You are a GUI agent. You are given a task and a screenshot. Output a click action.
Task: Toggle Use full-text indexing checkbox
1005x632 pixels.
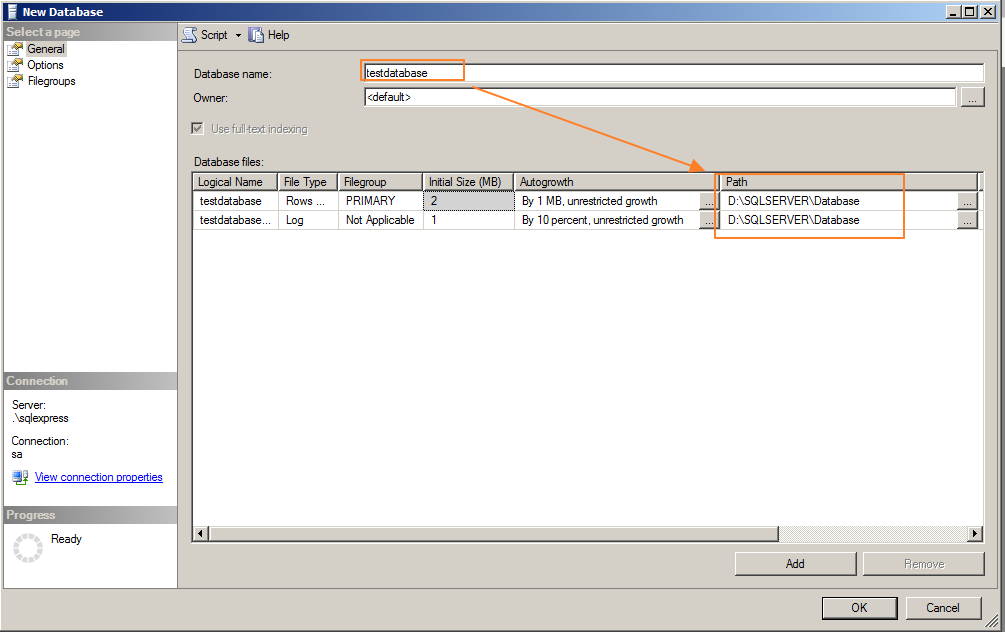[198, 129]
